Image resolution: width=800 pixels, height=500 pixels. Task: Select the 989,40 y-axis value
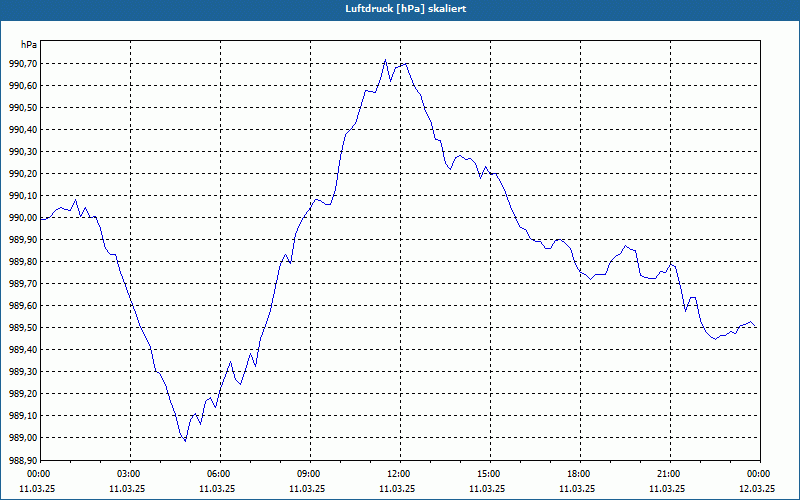(23, 349)
